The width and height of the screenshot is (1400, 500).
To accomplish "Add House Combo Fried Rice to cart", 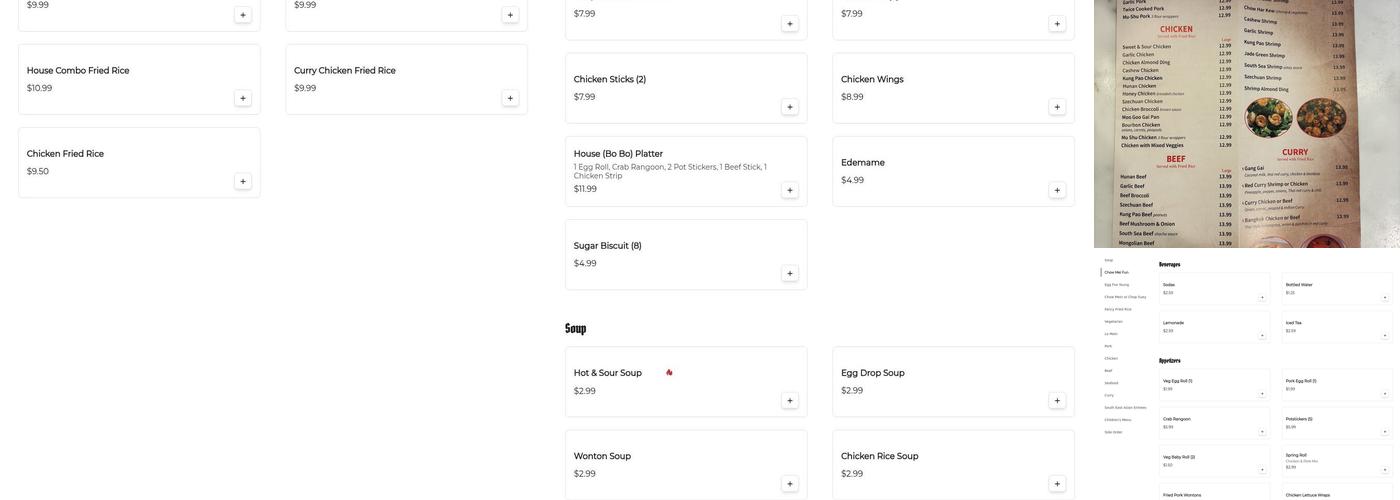I will (x=243, y=98).
